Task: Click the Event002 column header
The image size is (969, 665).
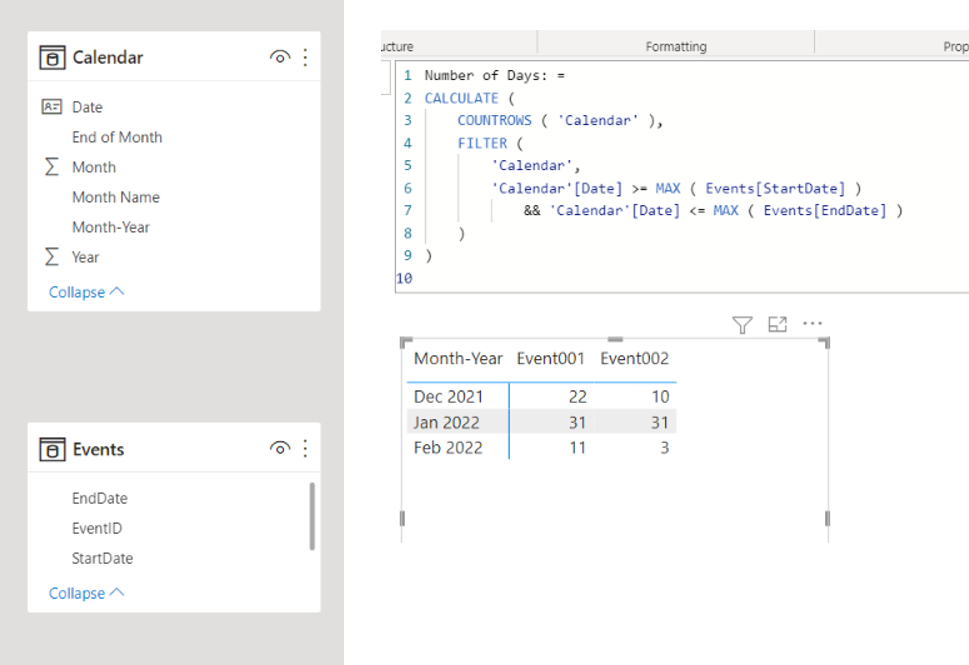Action: pyautogui.click(x=635, y=358)
